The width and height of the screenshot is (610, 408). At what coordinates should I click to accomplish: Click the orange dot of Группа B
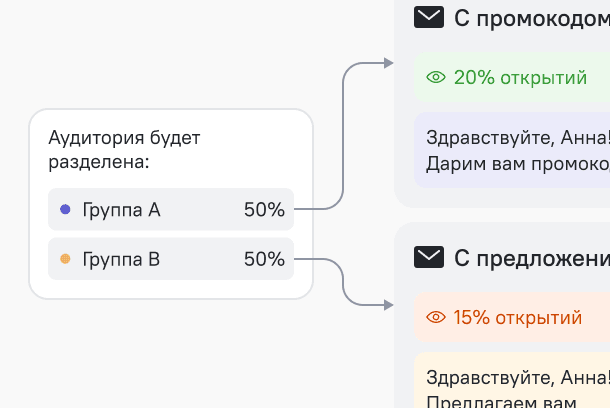[x=65, y=260]
